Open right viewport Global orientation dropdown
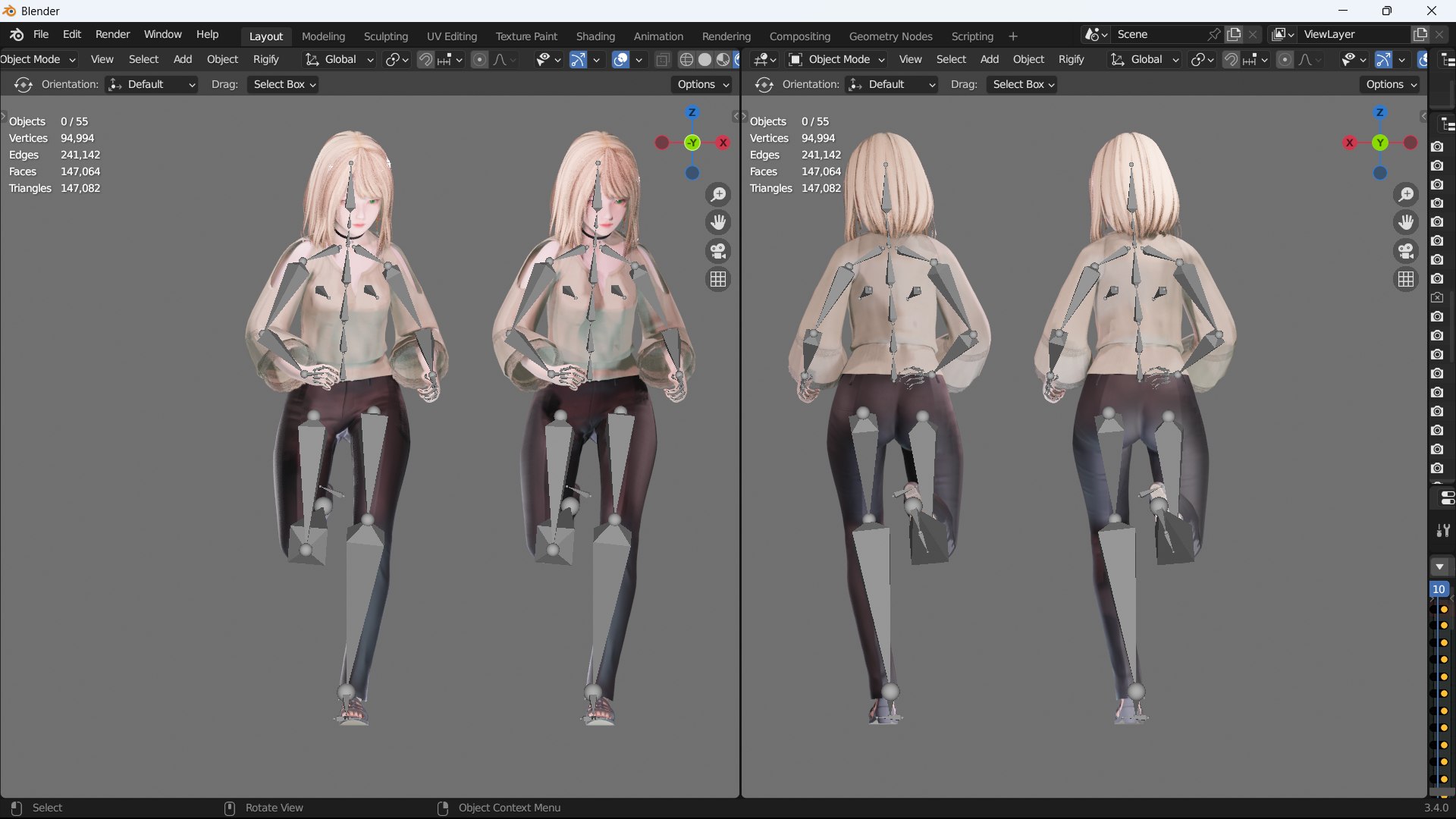Viewport: 1456px width, 819px height. [x=1145, y=59]
